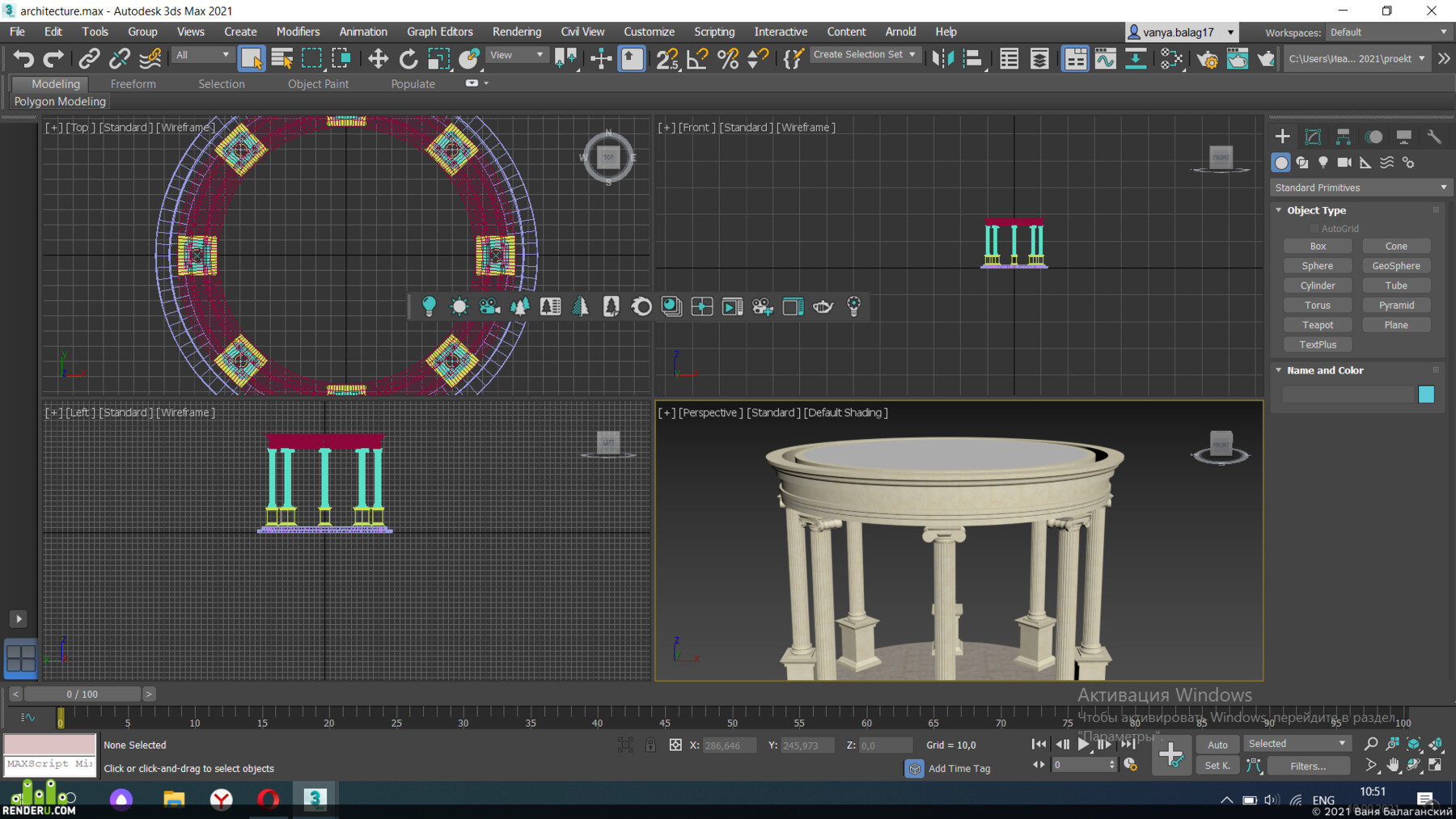Viewport: 1456px width, 819px height.
Task: Open the Curve Editor
Action: [x=1105, y=58]
